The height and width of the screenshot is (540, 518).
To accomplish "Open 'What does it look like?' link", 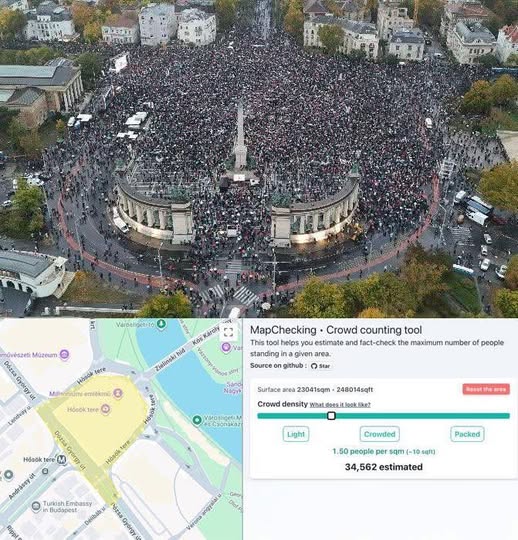I will [x=340, y=405].
